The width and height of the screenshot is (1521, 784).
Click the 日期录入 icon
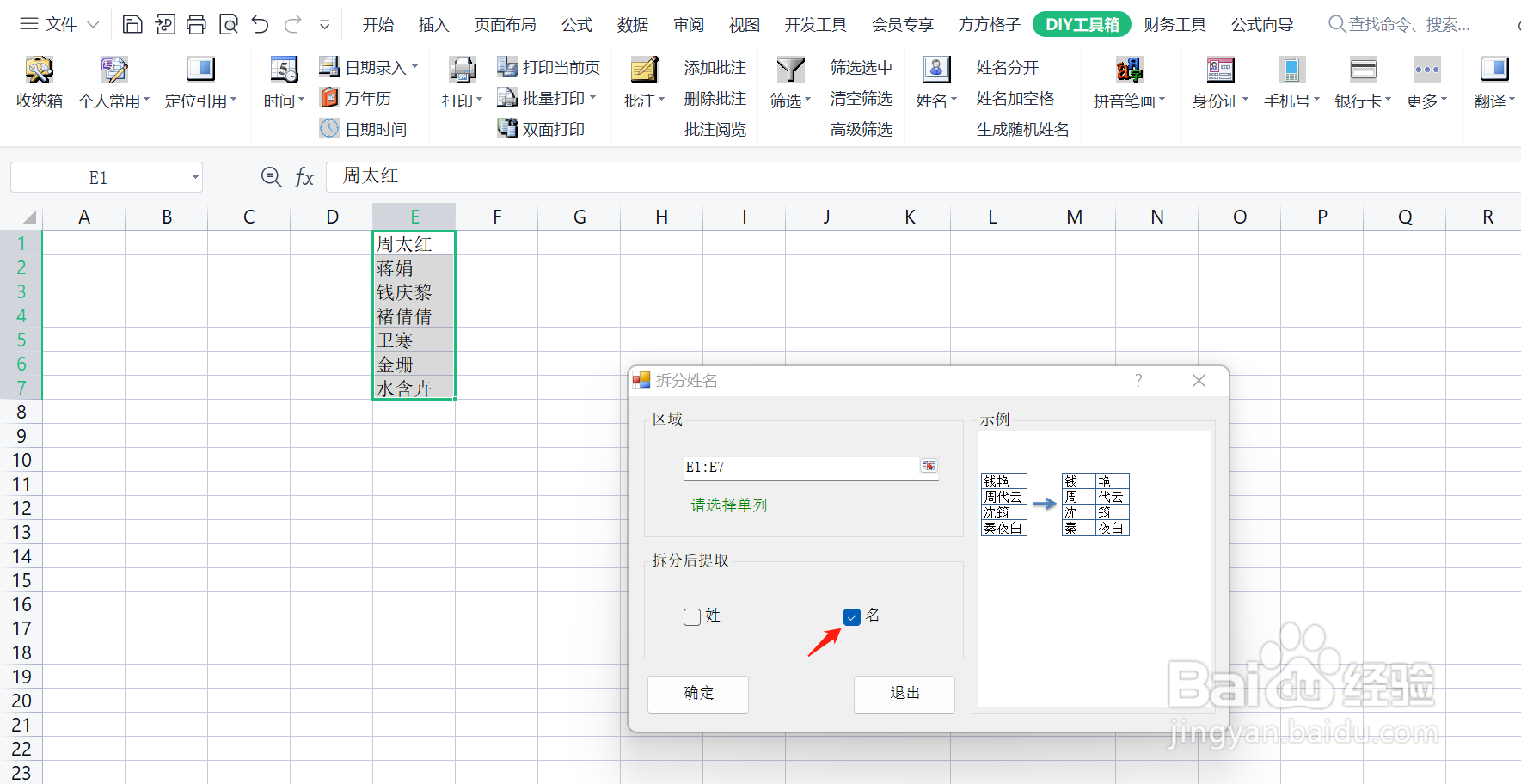[x=329, y=67]
